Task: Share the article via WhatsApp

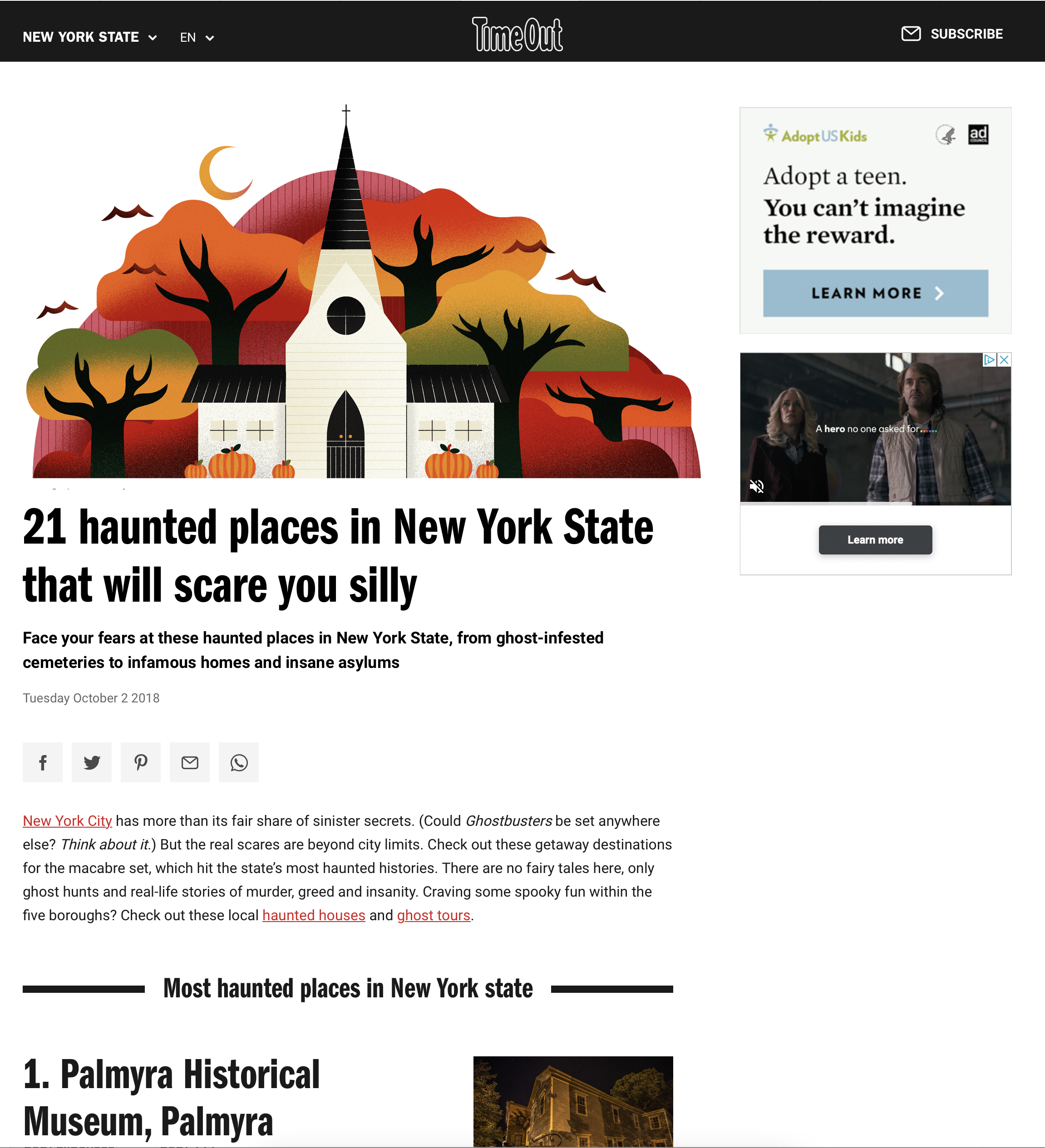Action: (x=239, y=762)
